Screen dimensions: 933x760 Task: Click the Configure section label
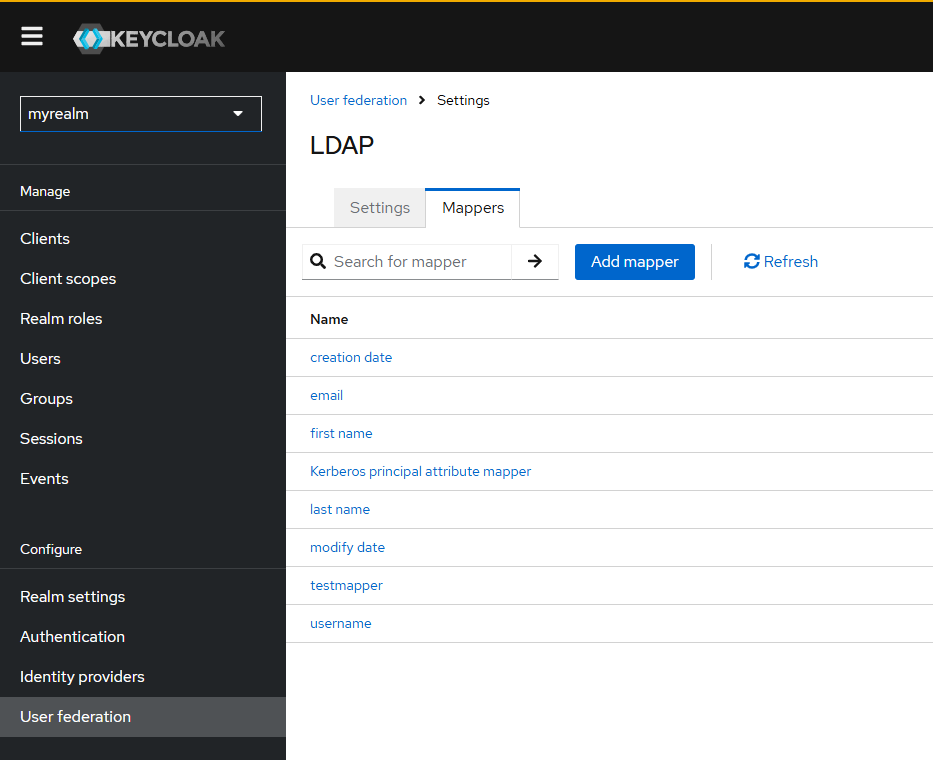[51, 549]
